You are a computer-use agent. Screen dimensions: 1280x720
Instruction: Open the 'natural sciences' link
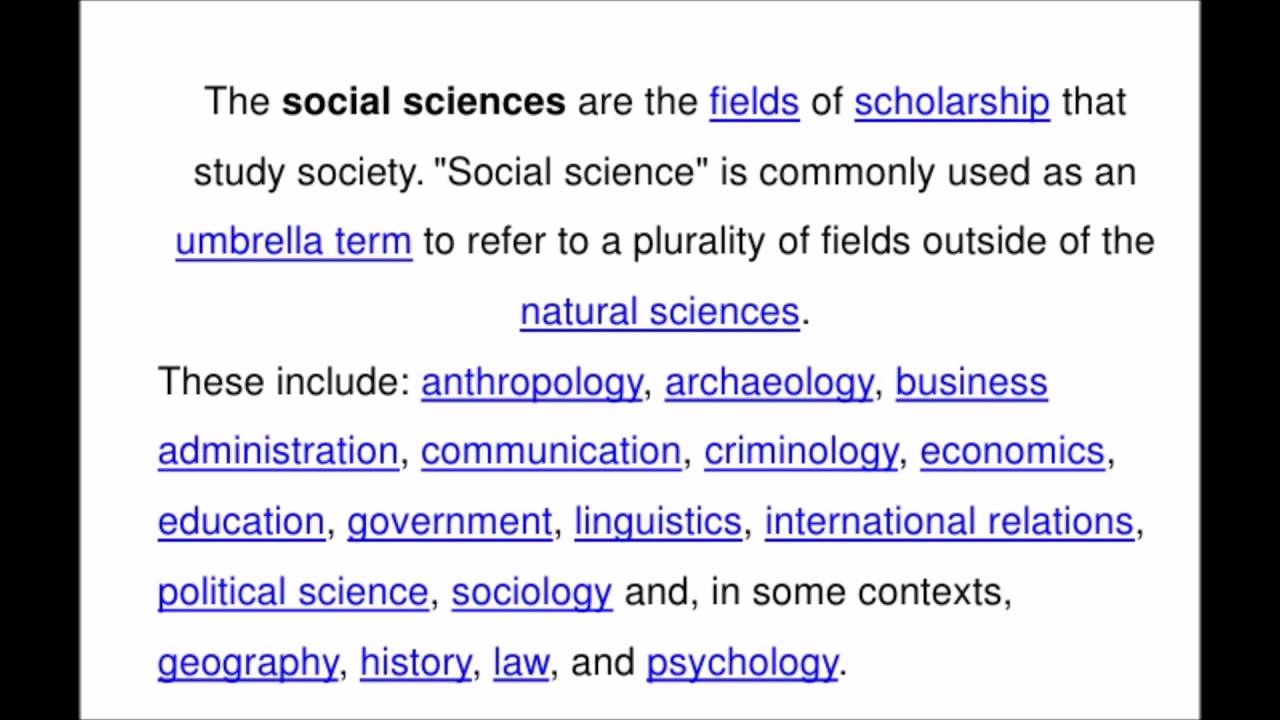[660, 312]
